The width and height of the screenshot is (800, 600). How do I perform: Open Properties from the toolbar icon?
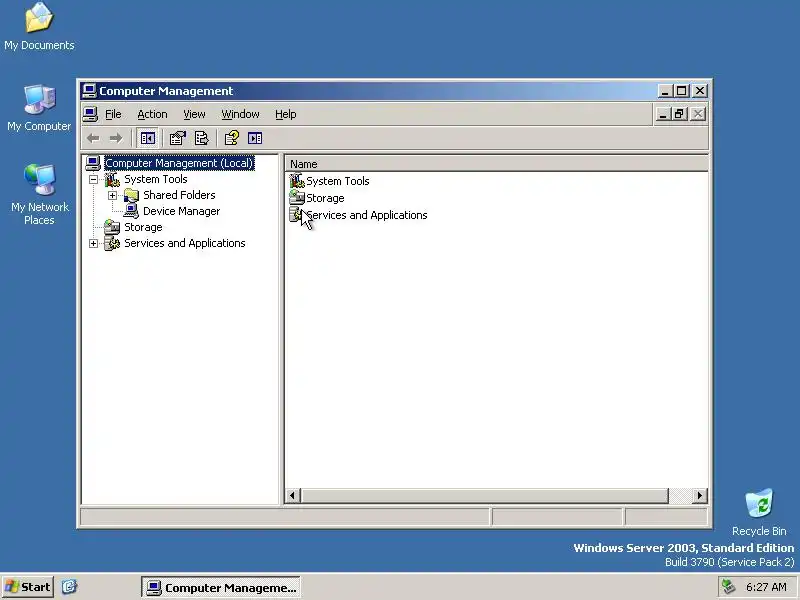pos(178,138)
